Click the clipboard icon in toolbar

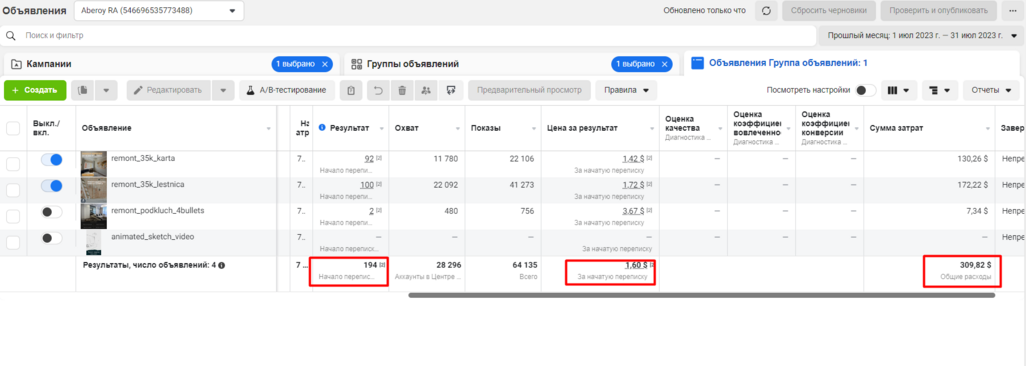351,90
